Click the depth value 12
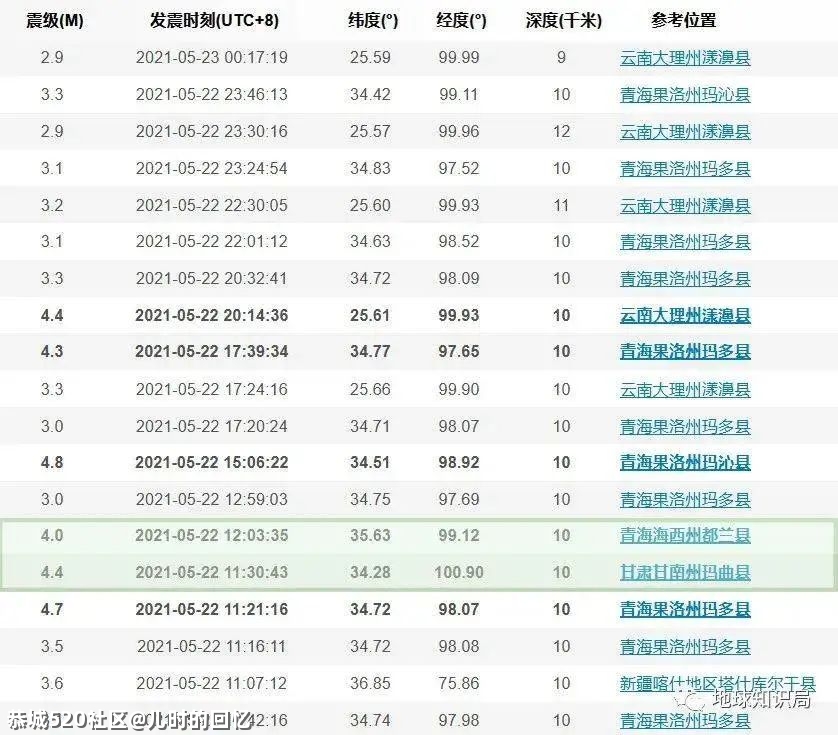This screenshot has height=735, width=838. [561, 131]
